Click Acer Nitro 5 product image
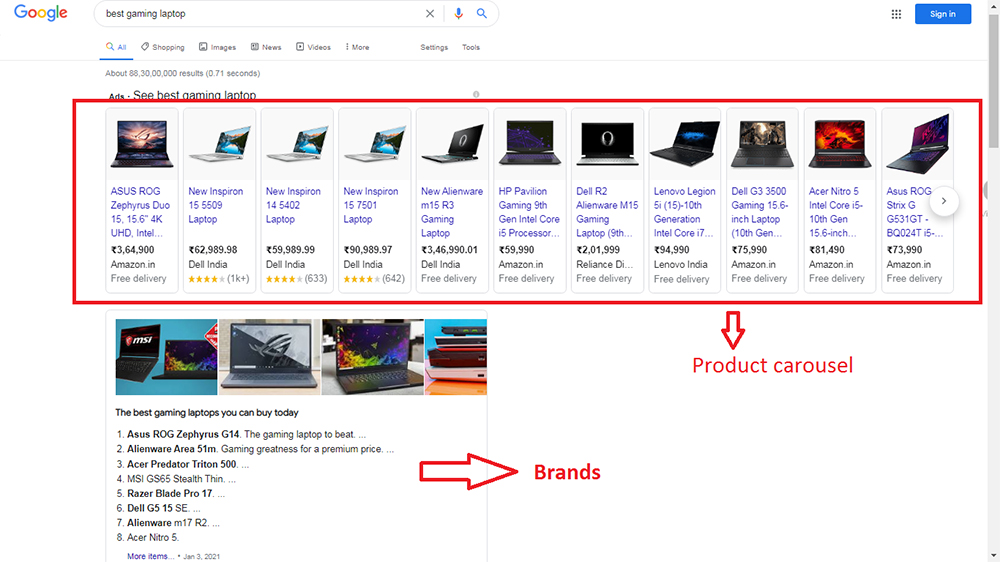The image size is (1000, 562). tap(840, 144)
